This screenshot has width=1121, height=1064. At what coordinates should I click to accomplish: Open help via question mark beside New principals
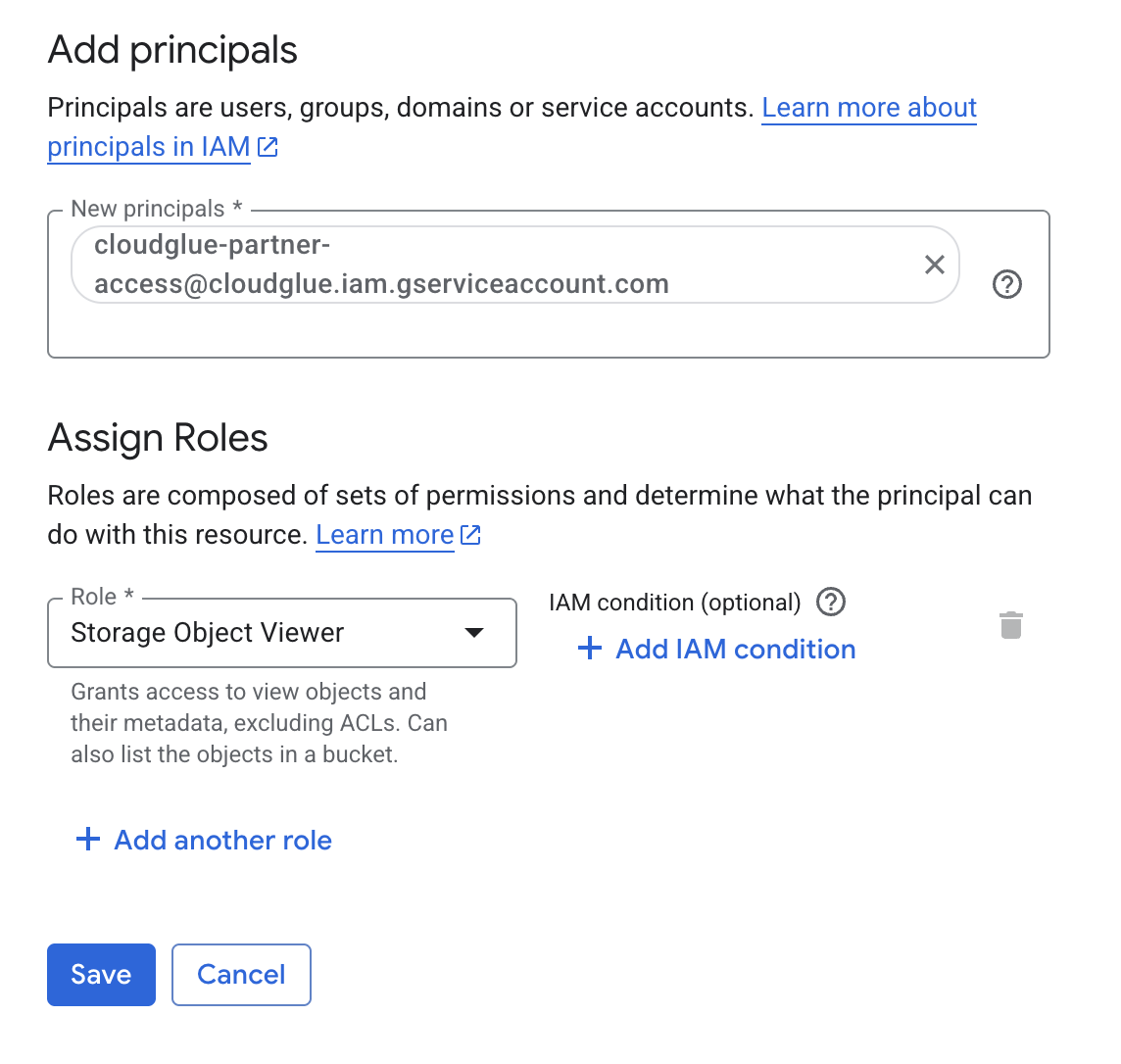[1006, 284]
